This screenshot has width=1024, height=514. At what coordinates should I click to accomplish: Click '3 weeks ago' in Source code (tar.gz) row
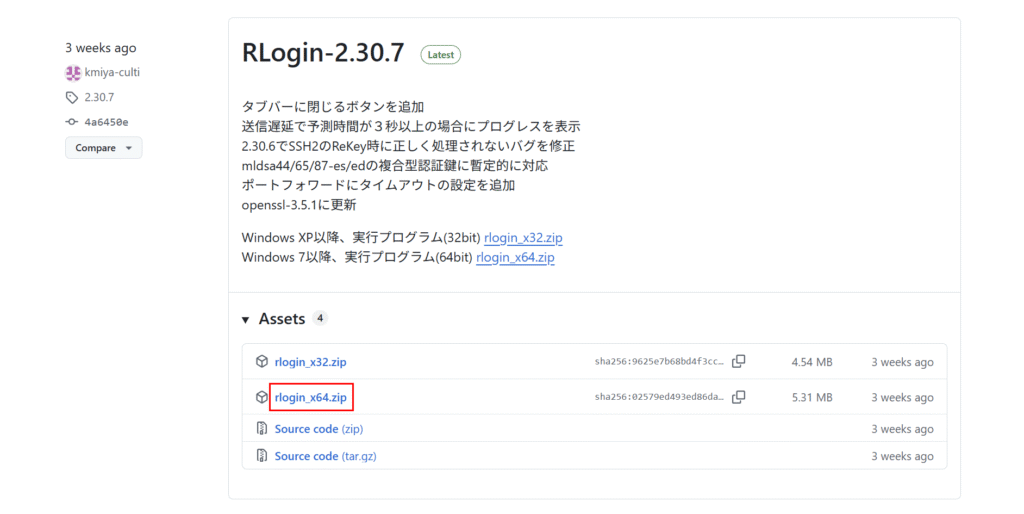(902, 457)
